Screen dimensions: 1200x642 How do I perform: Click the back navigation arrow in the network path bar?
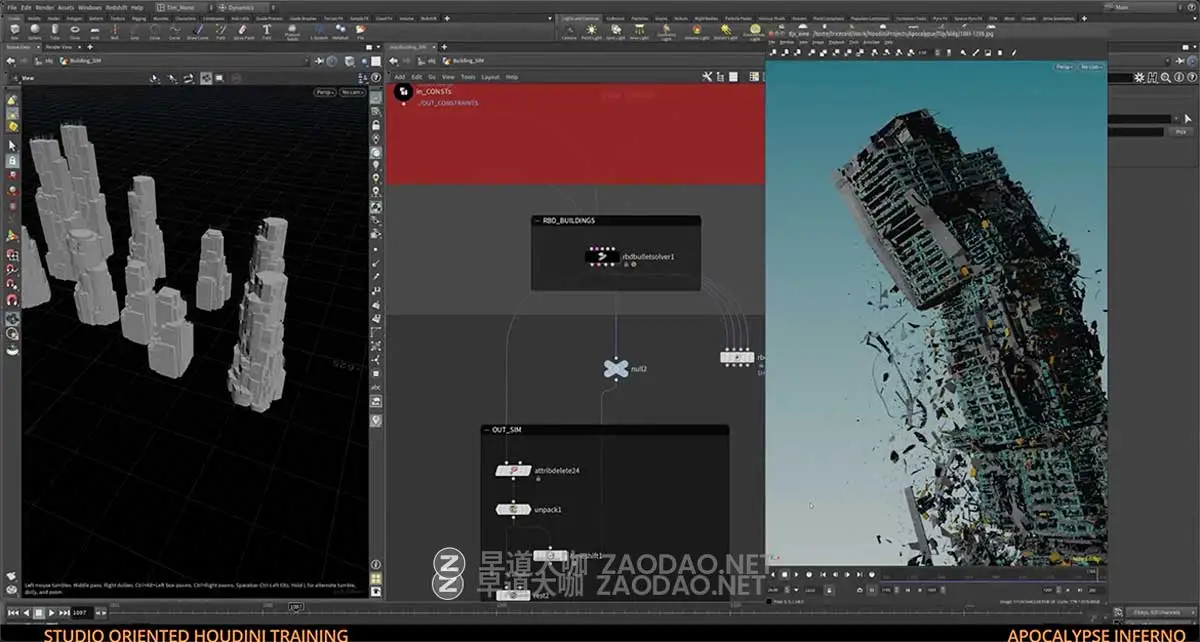393,60
